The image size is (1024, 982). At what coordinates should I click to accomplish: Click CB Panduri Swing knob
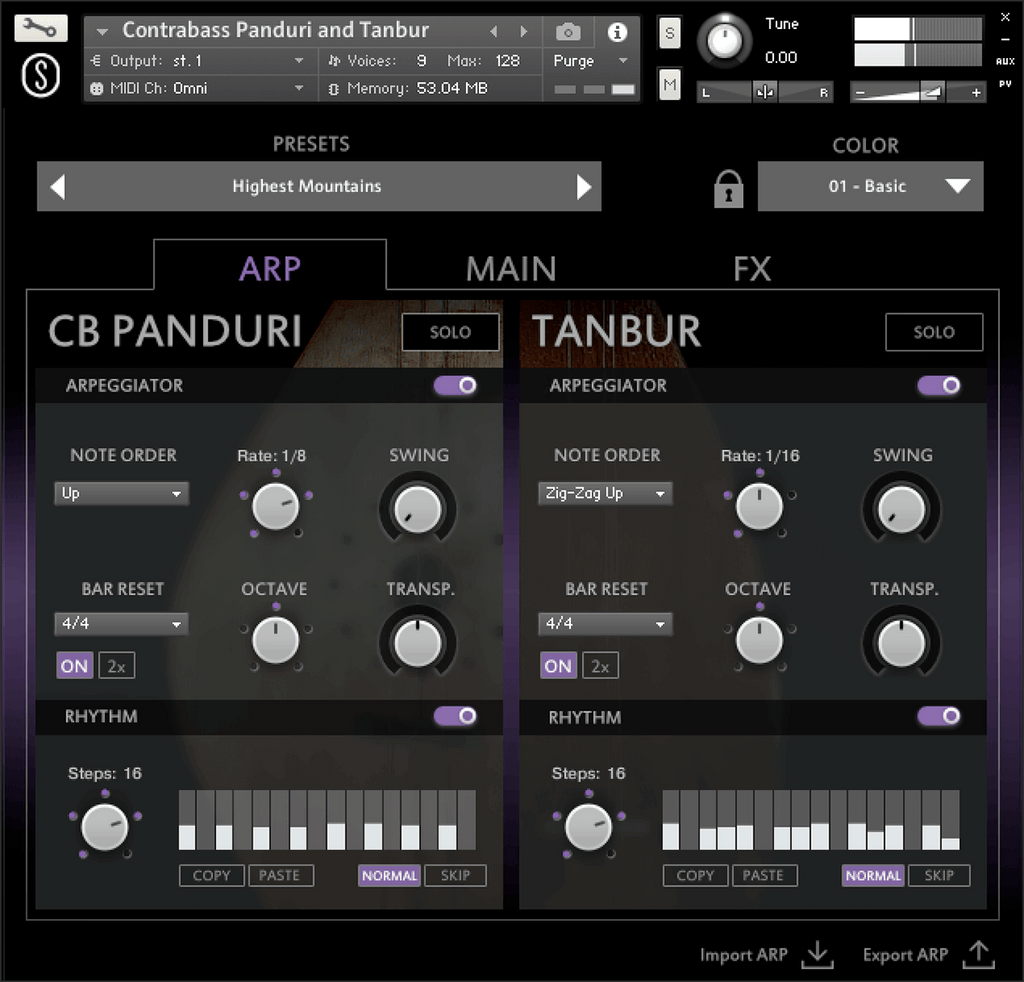(418, 509)
